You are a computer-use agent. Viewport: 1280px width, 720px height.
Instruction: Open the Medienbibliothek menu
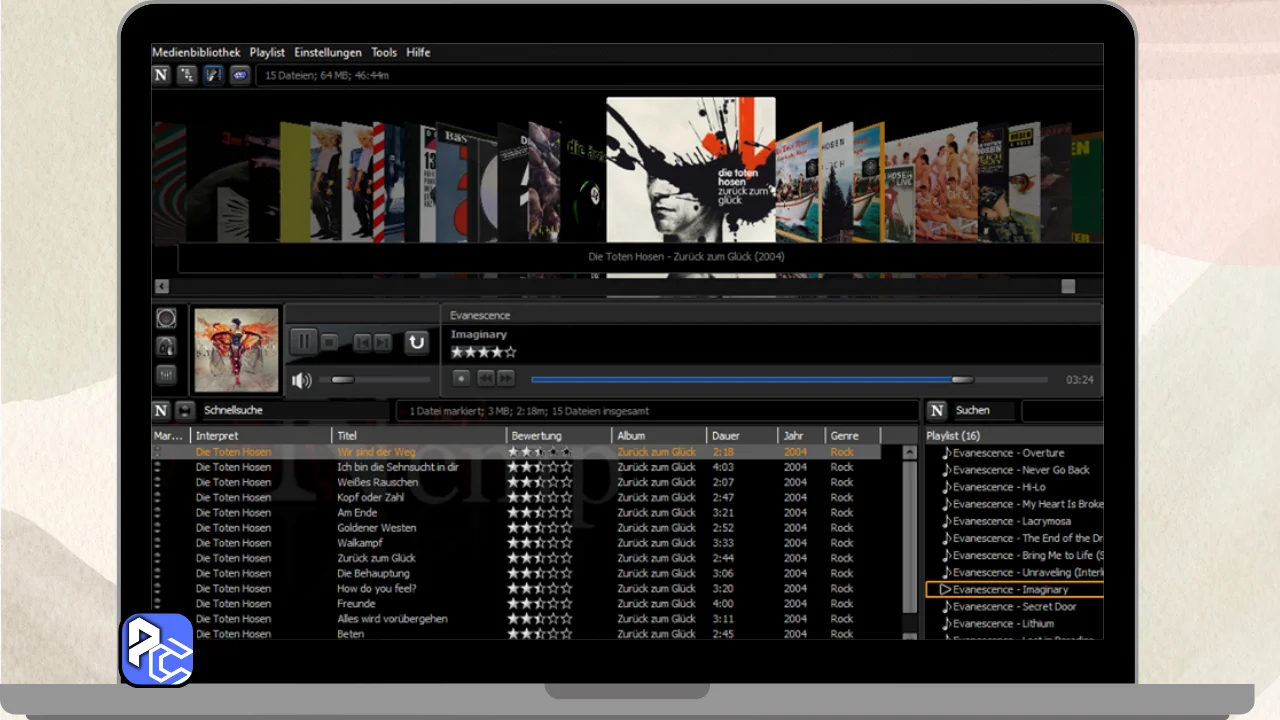coord(196,52)
